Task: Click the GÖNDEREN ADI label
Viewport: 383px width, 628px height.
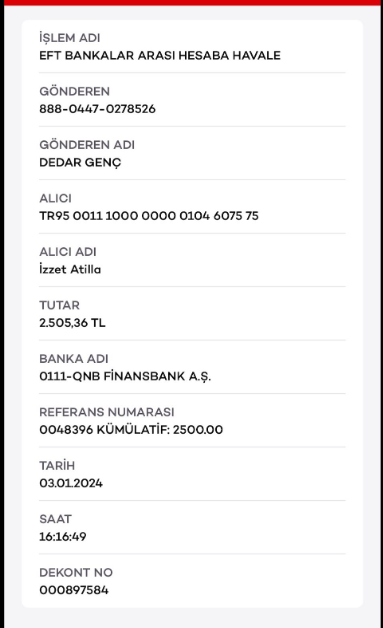Action: click(87, 144)
